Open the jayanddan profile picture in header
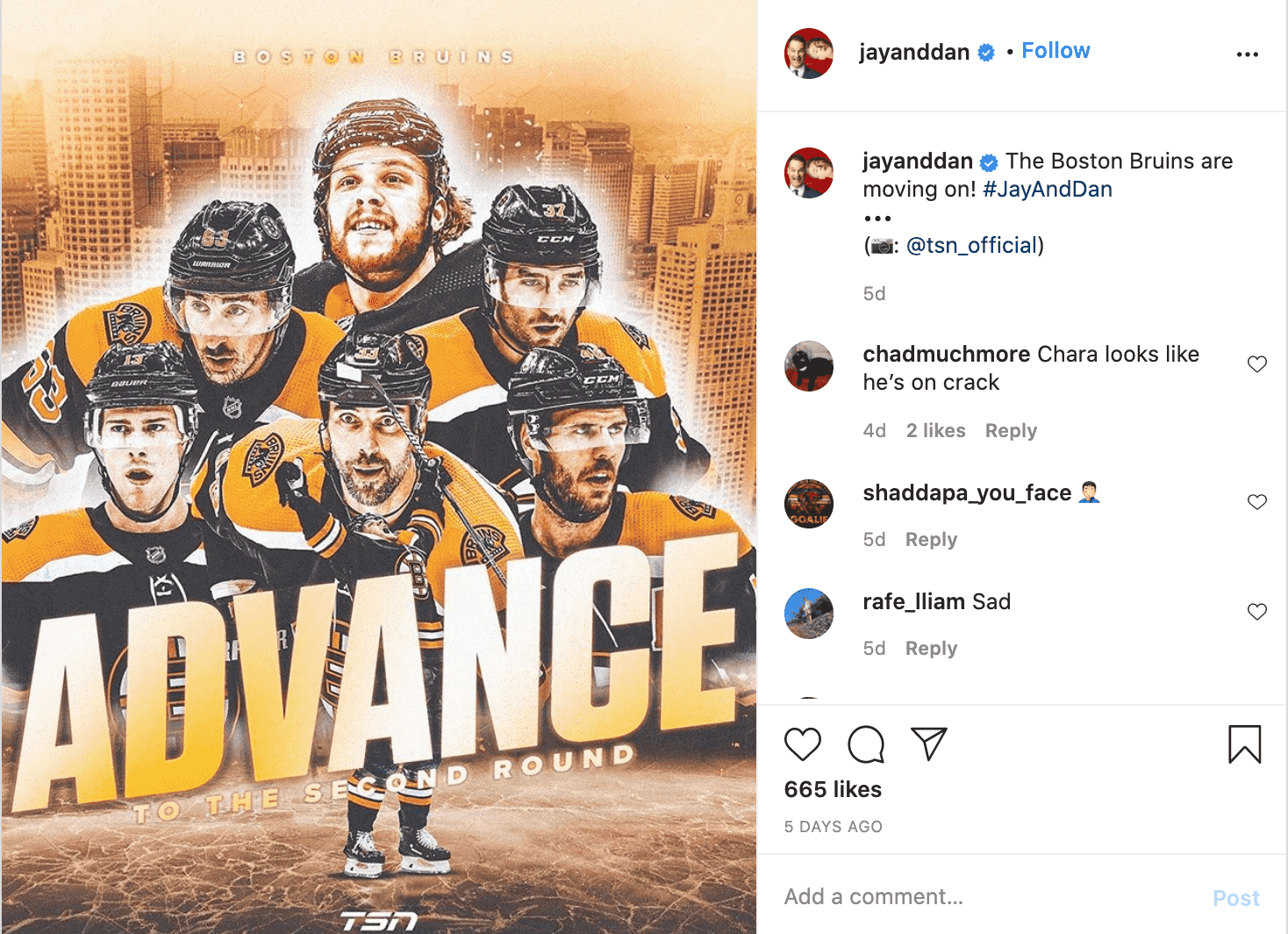This screenshot has width=1288, height=934. pos(808,53)
